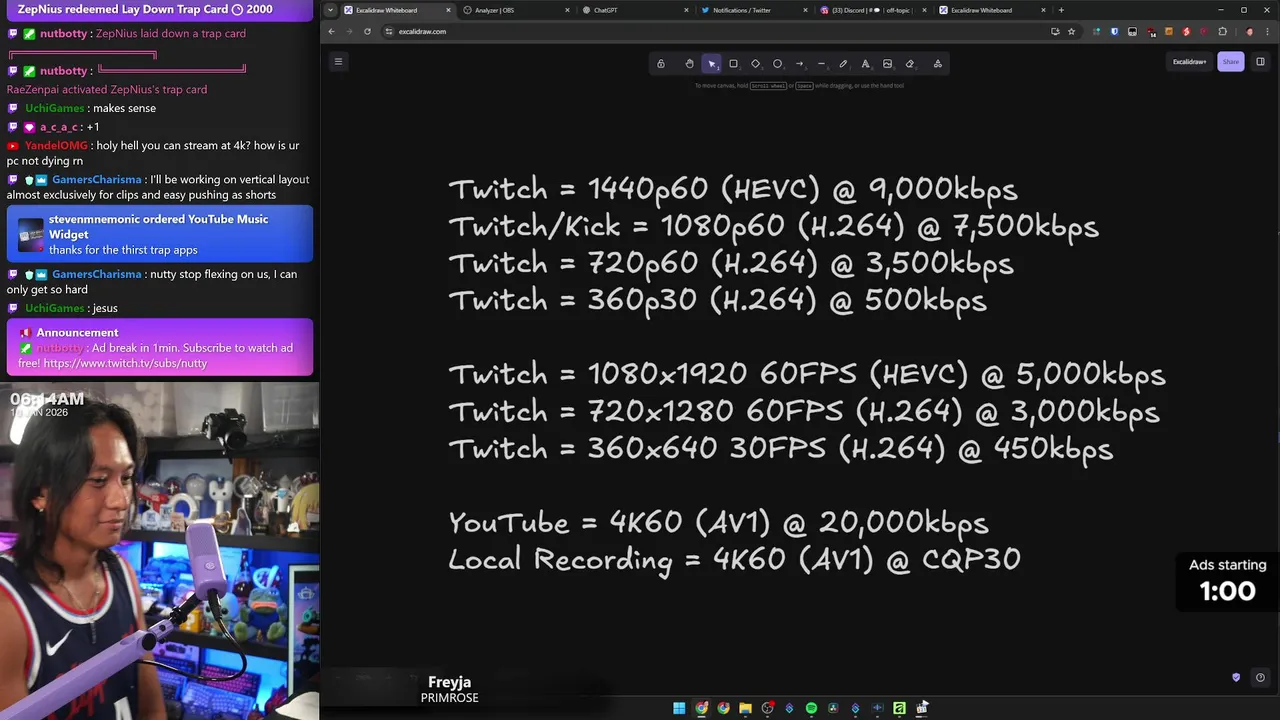This screenshot has height=720, width=1280.
Task: Select the Rectangle shape tool
Action: point(733,63)
